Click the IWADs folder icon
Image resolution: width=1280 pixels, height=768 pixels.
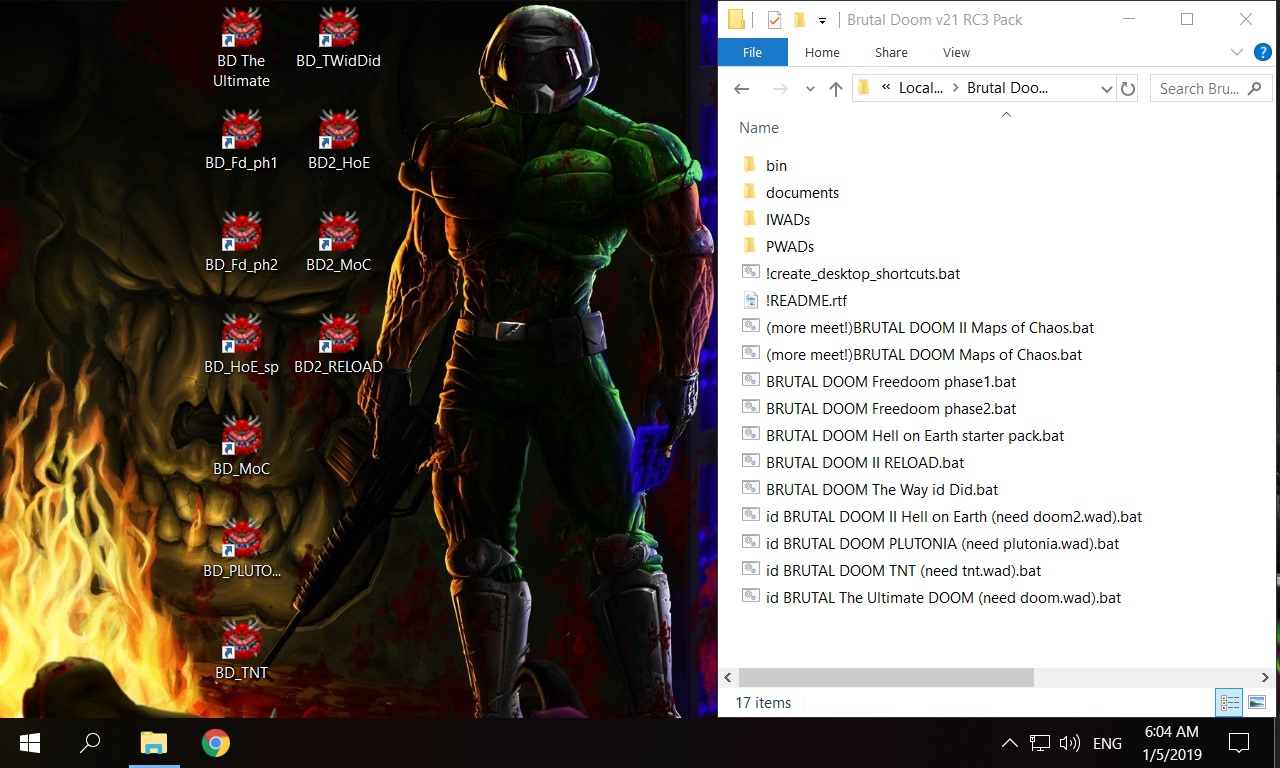[x=750, y=219]
